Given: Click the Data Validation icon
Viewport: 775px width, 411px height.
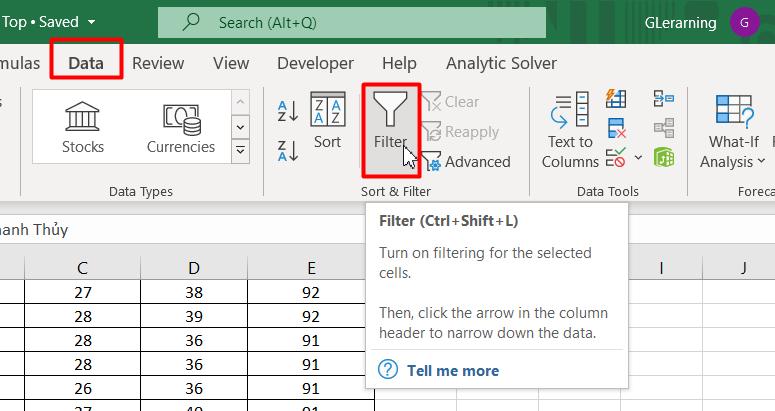Looking at the screenshot, I should point(616,158).
